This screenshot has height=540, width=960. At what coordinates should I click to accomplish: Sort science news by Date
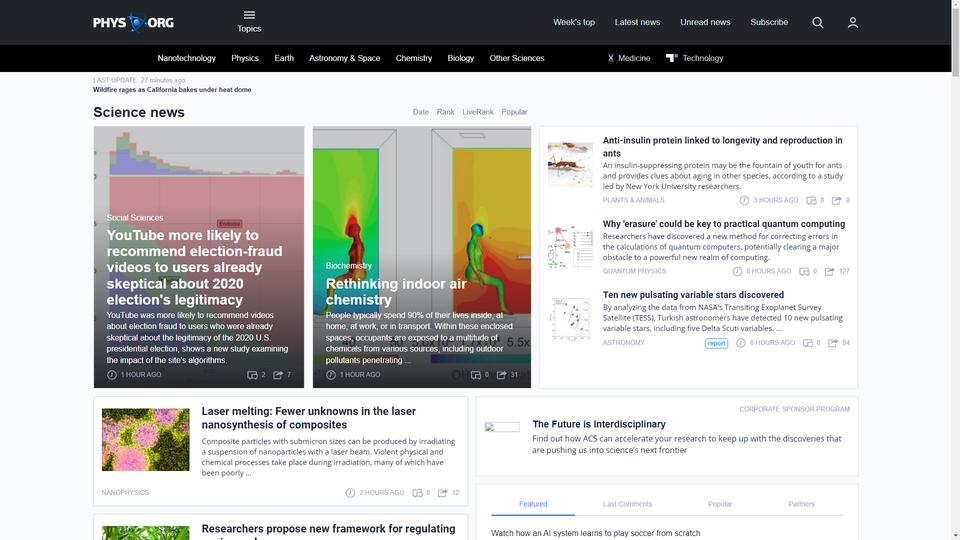[x=421, y=112]
